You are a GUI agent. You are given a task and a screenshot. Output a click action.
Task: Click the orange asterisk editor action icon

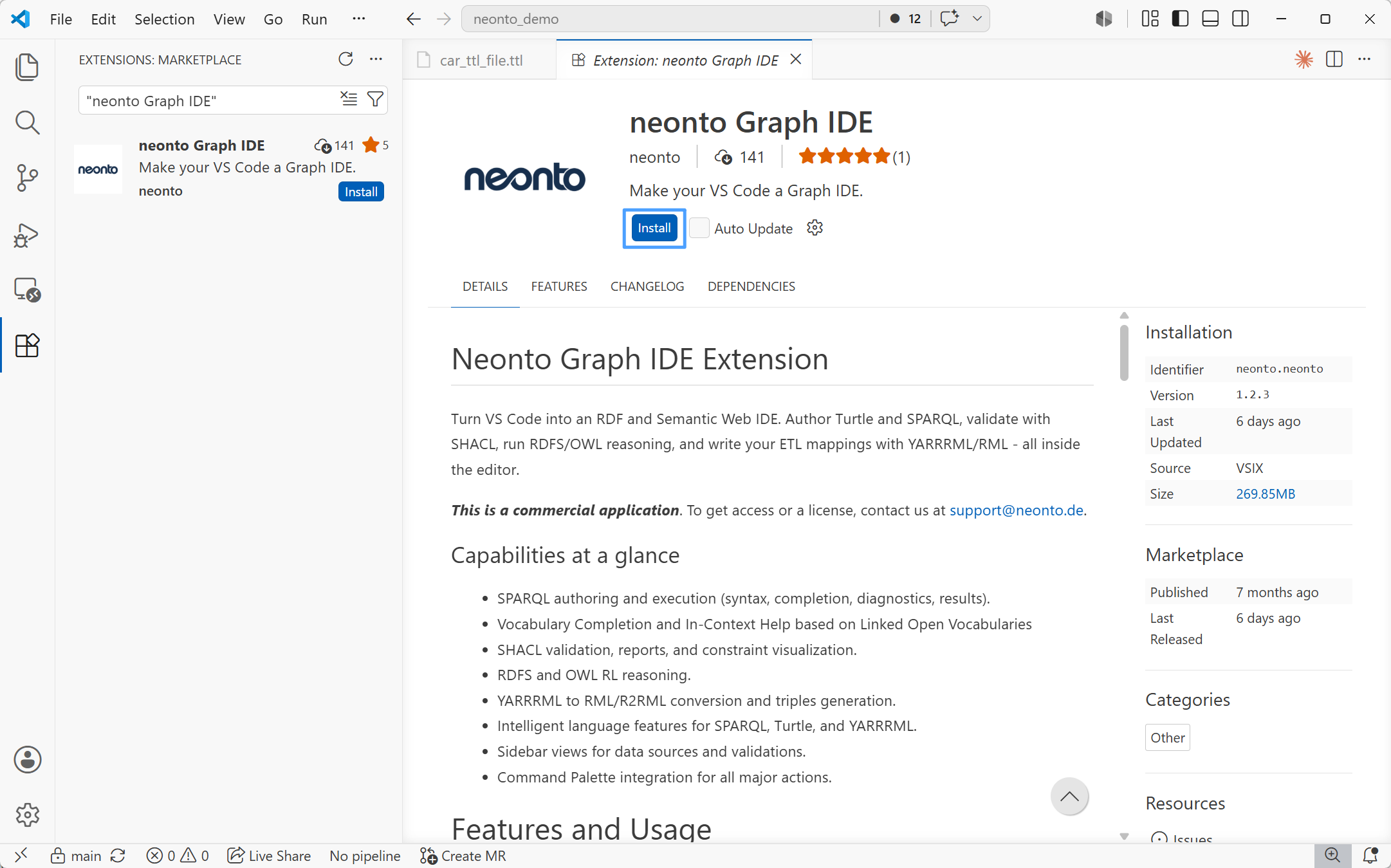pos(1303,59)
